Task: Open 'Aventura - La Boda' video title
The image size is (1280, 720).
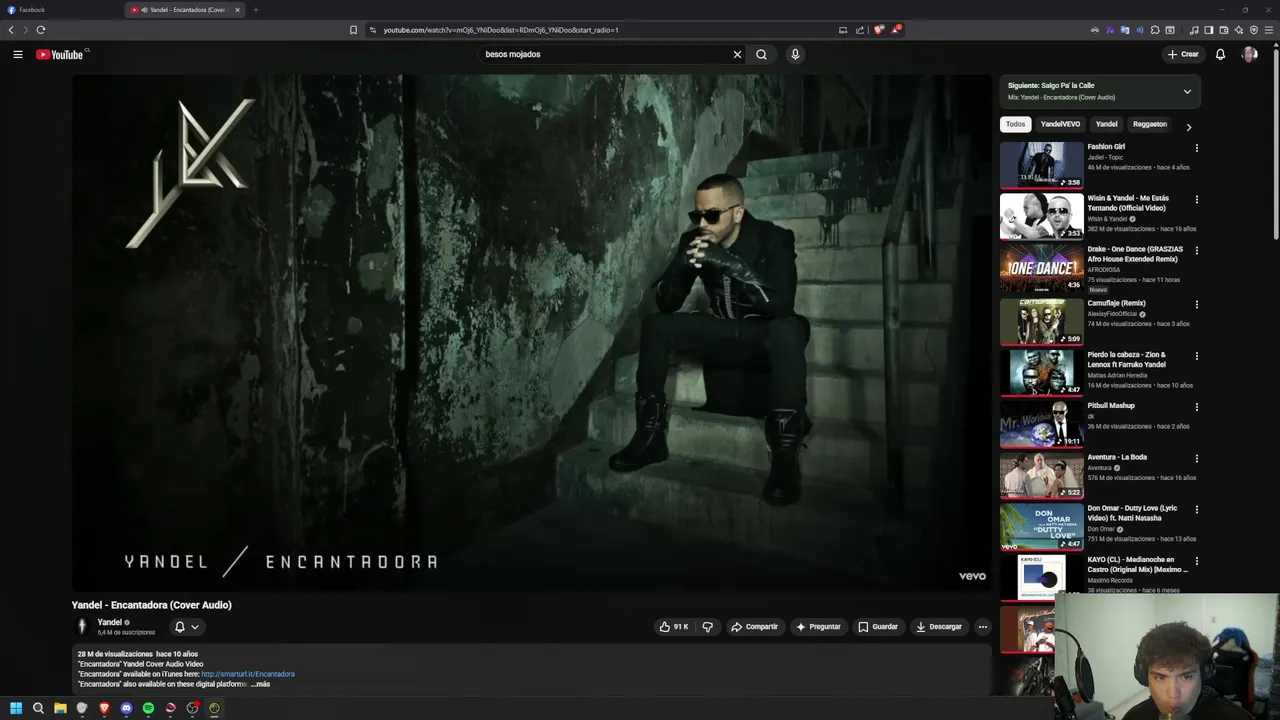Action: [x=1117, y=457]
